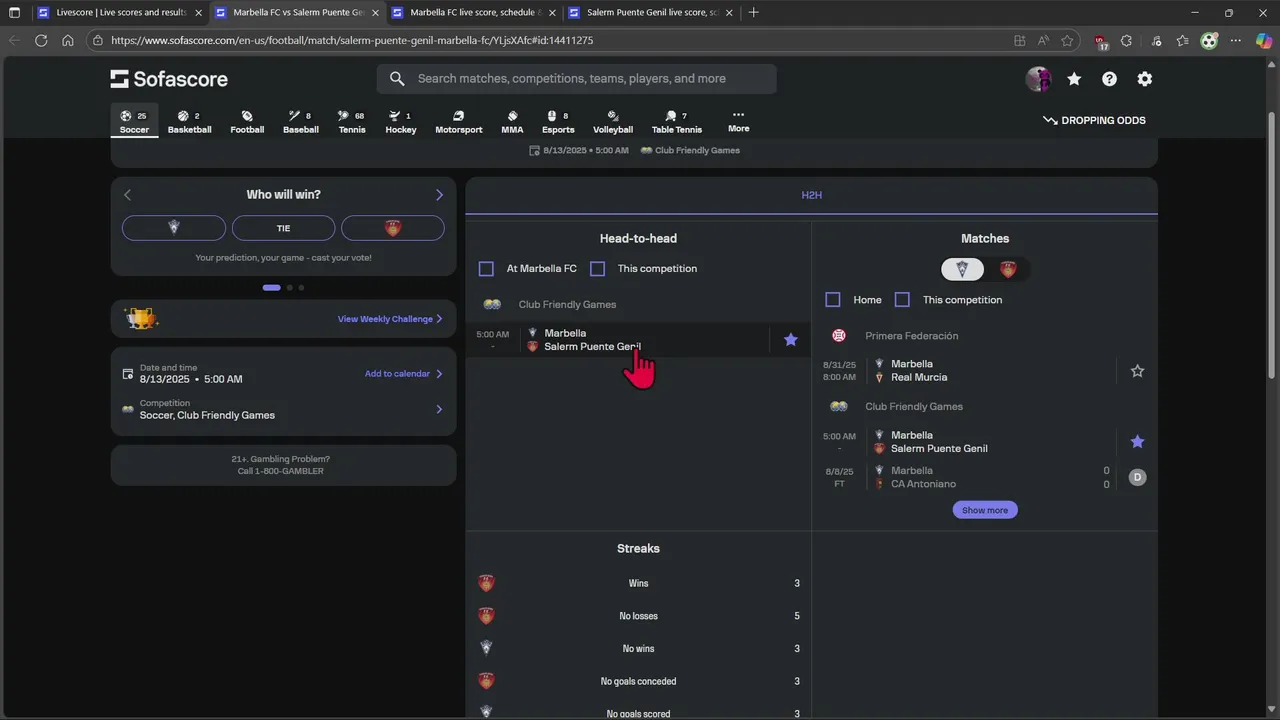Bookmark this page with star icon
The height and width of the screenshot is (720, 1280).
pyautogui.click(x=1067, y=41)
